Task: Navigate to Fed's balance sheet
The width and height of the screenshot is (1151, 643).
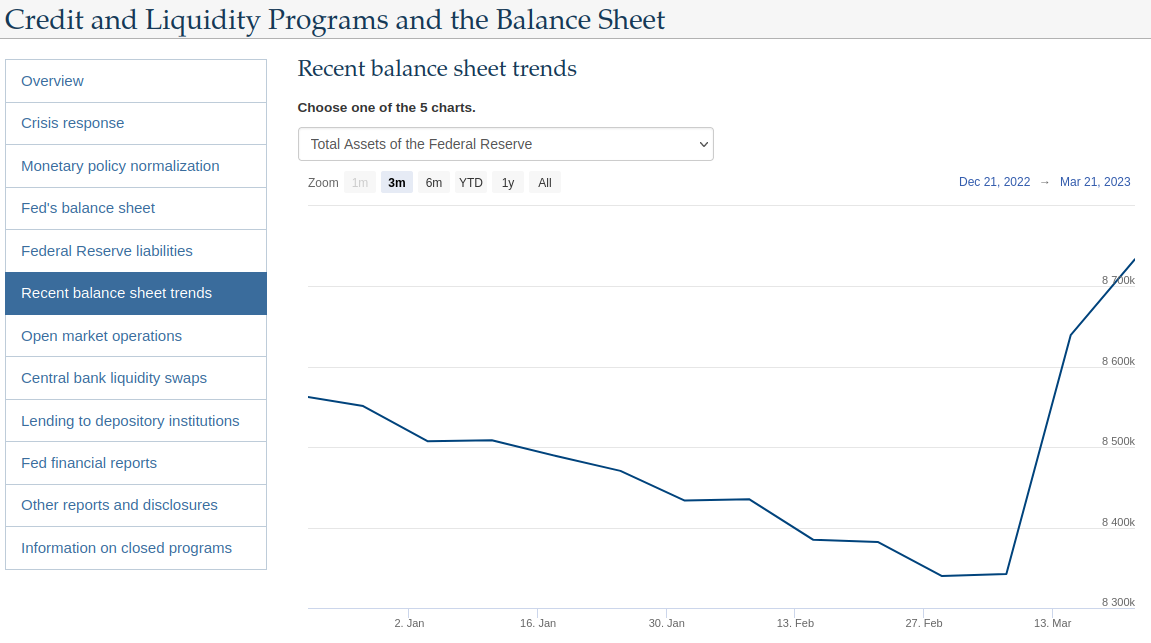Action: click(136, 208)
